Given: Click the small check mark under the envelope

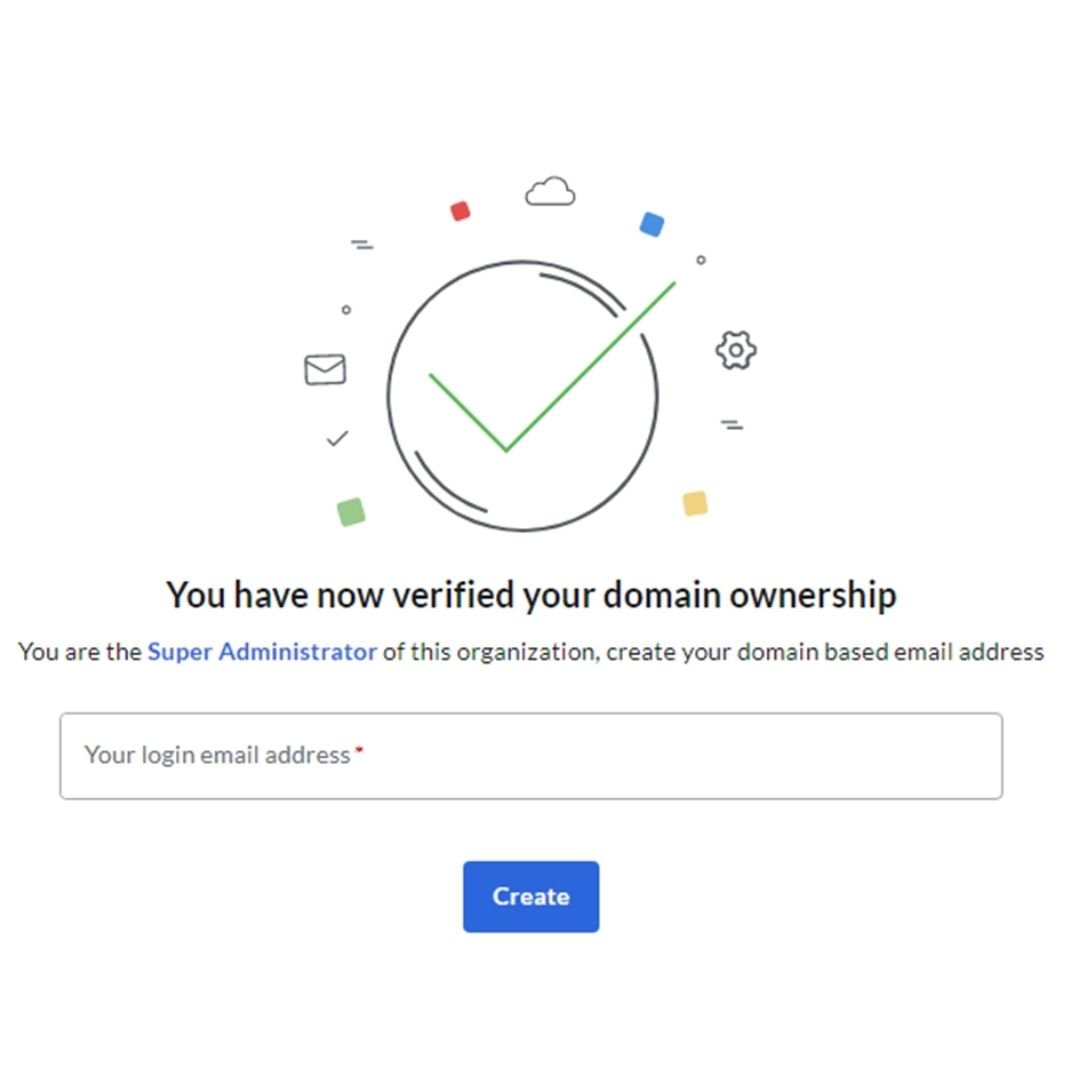Looking at the screenshot, I should click(x=337, y=437).
